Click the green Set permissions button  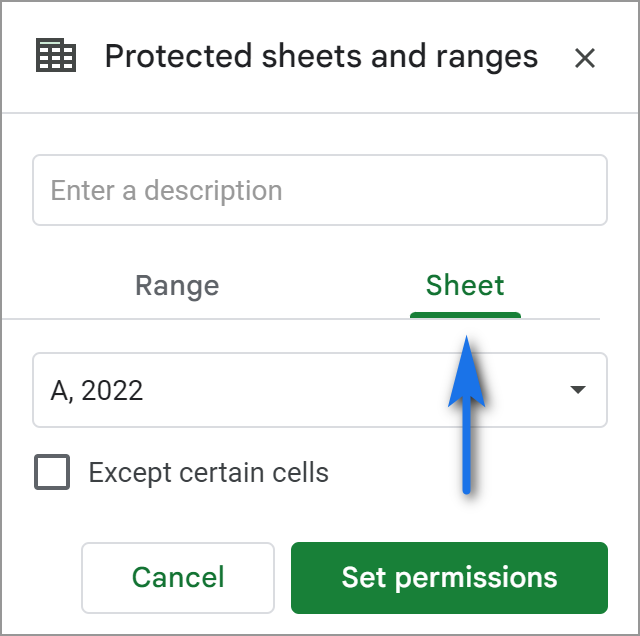tap(449, 578)
